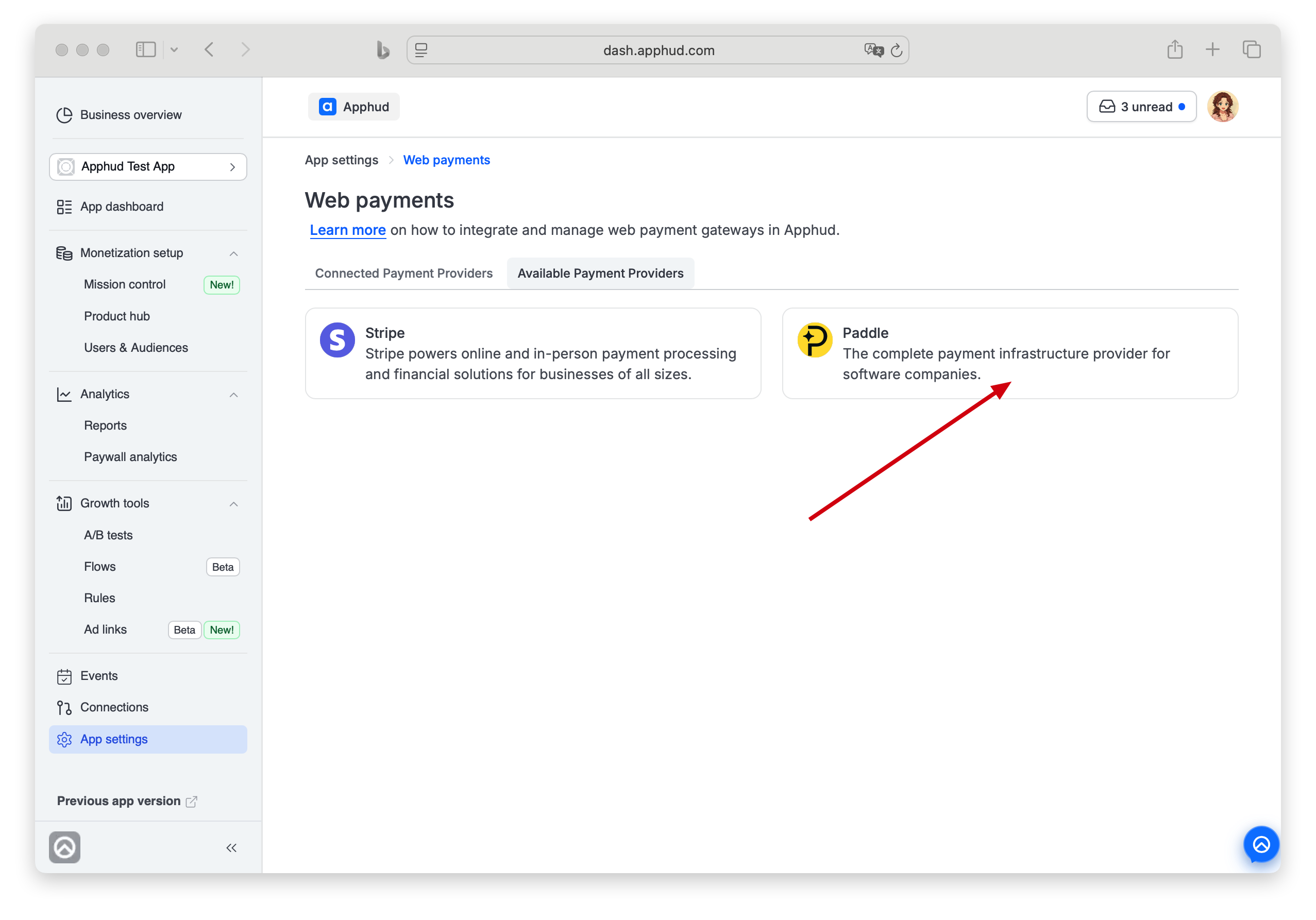Open the Business overview page
The width and height of the screenshot is (1316, 920).
pos(119,114)
